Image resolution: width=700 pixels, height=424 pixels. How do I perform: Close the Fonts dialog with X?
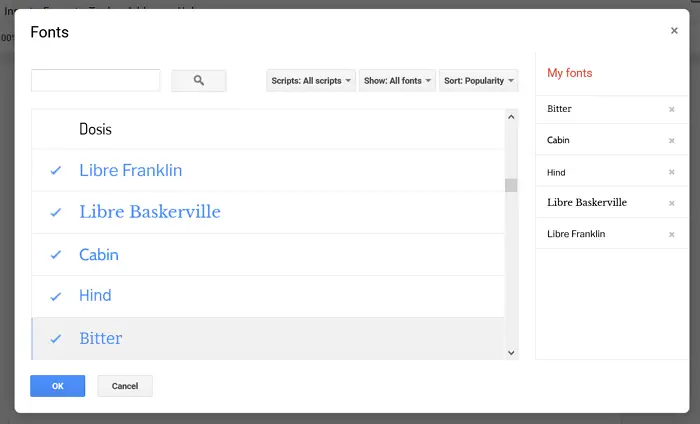tap(674, 30)
